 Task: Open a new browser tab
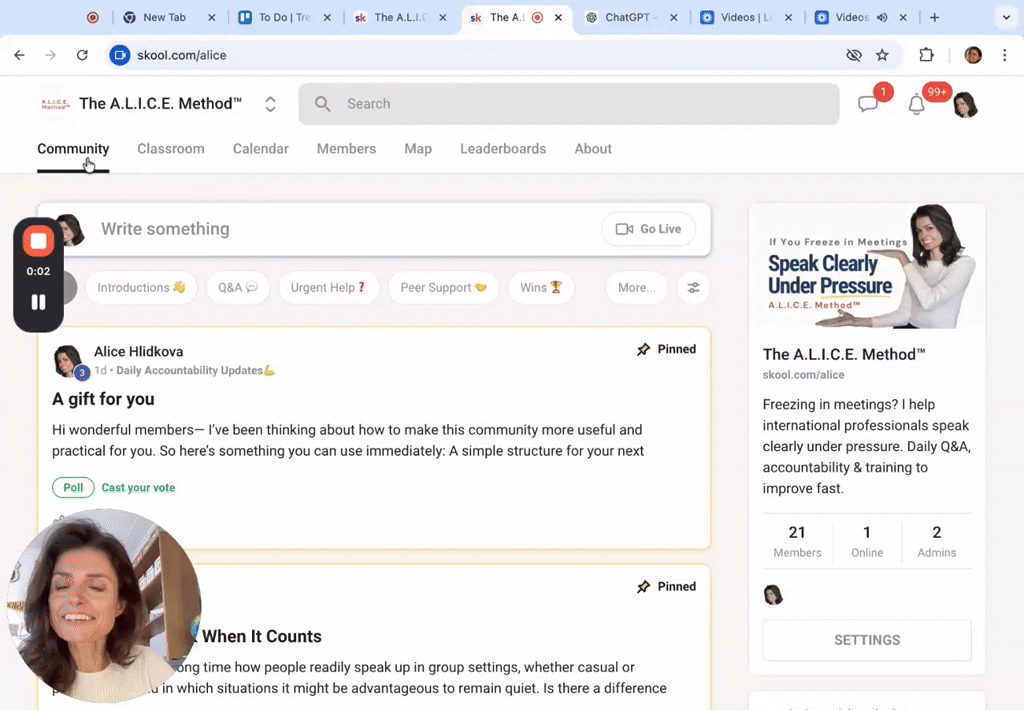[x=935, y=18]
